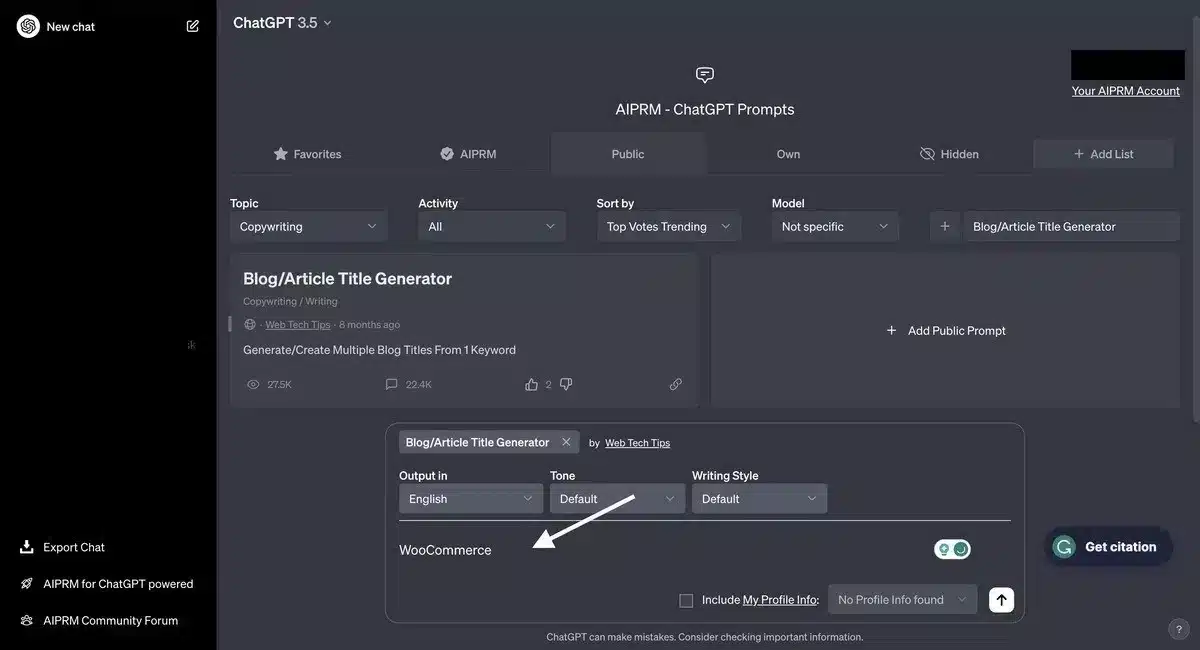Click the Add List tab
The height and width of the screenshot is (650, 1200).
click(x=1104, y=154)
